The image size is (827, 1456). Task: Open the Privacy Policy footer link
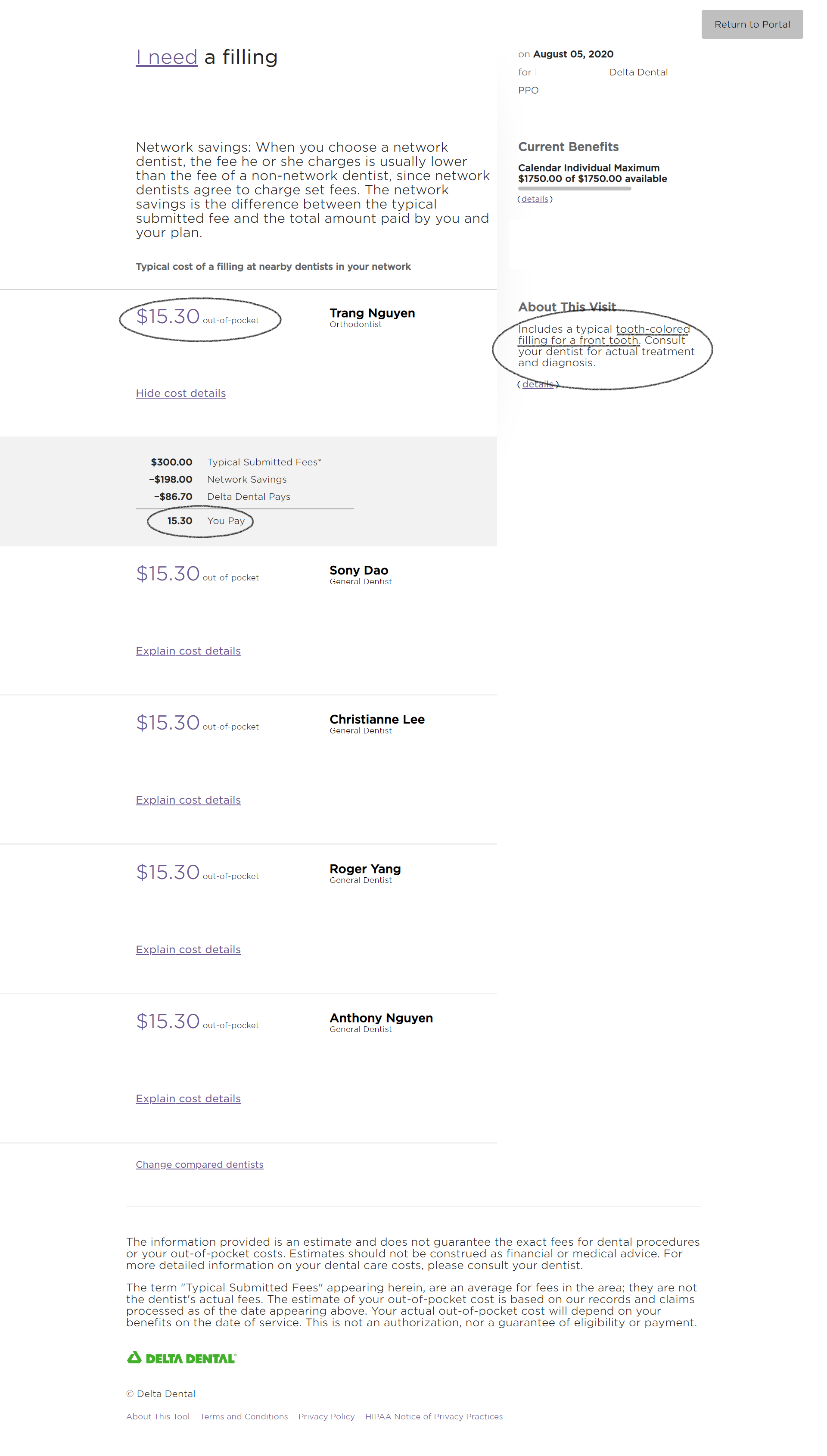click(x=326, y=1416)
